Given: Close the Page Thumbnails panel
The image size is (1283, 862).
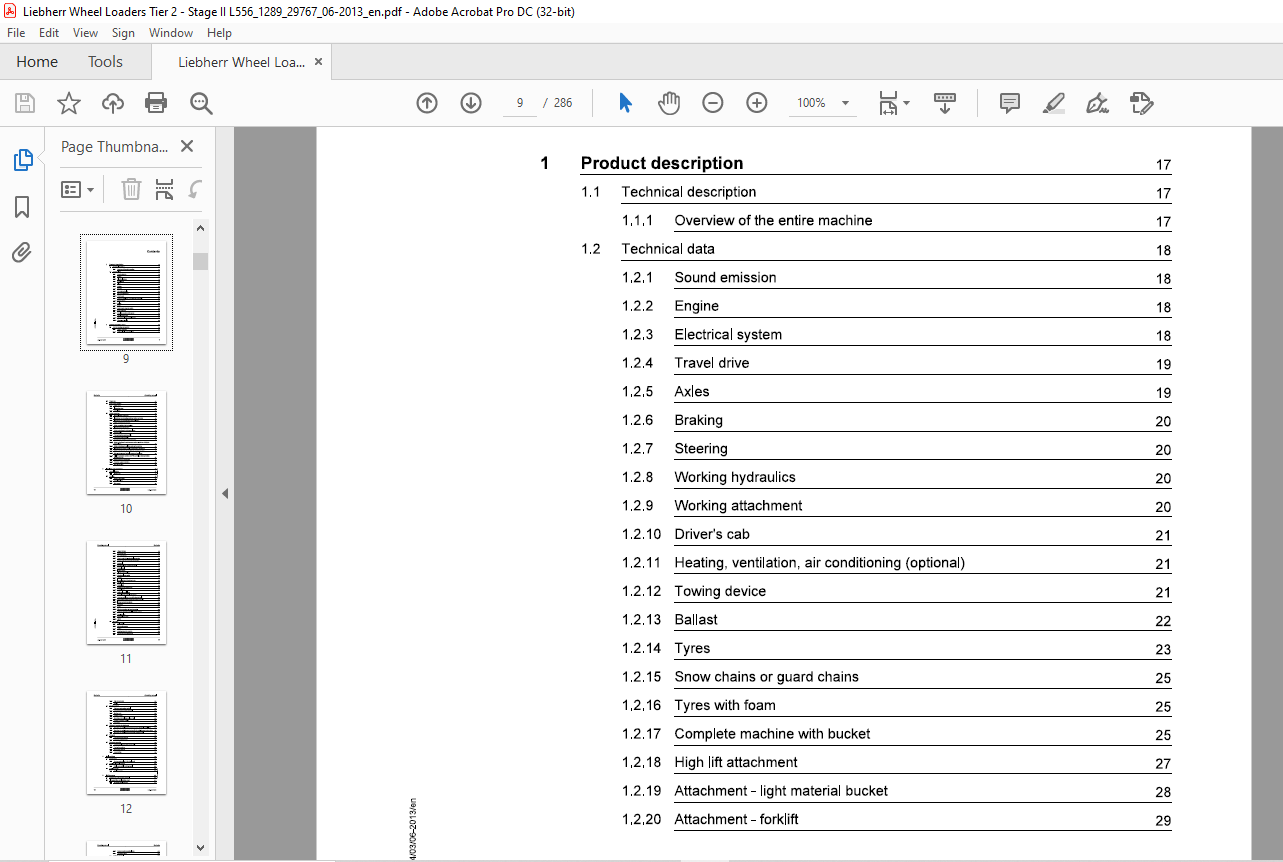Looking at the screenshot, I should coord(187,146).
